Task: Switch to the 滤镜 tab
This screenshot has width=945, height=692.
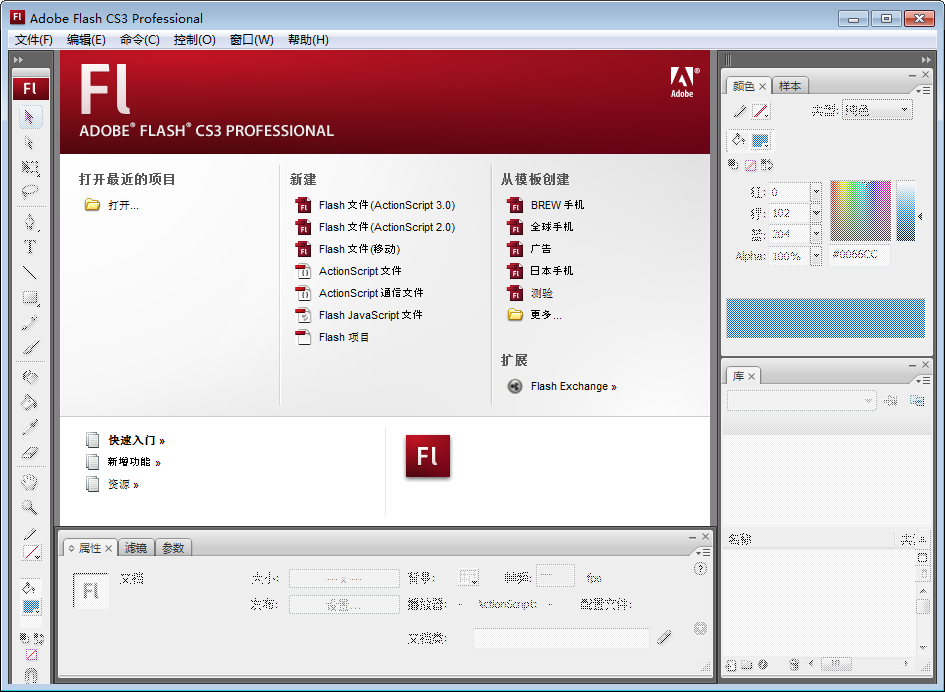Action: pyautogui.click(x=136, y=548)
